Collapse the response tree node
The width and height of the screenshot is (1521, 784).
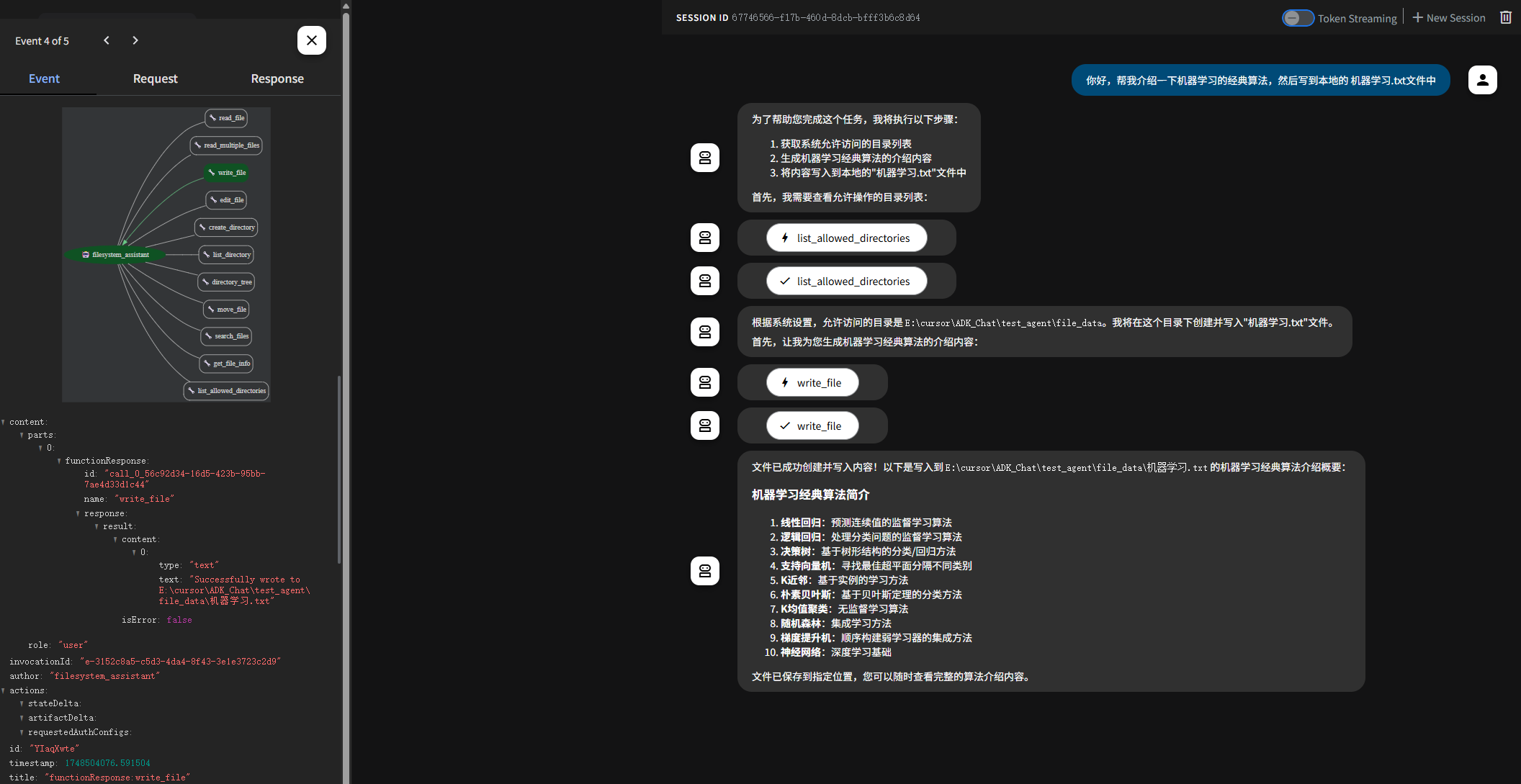78,513
